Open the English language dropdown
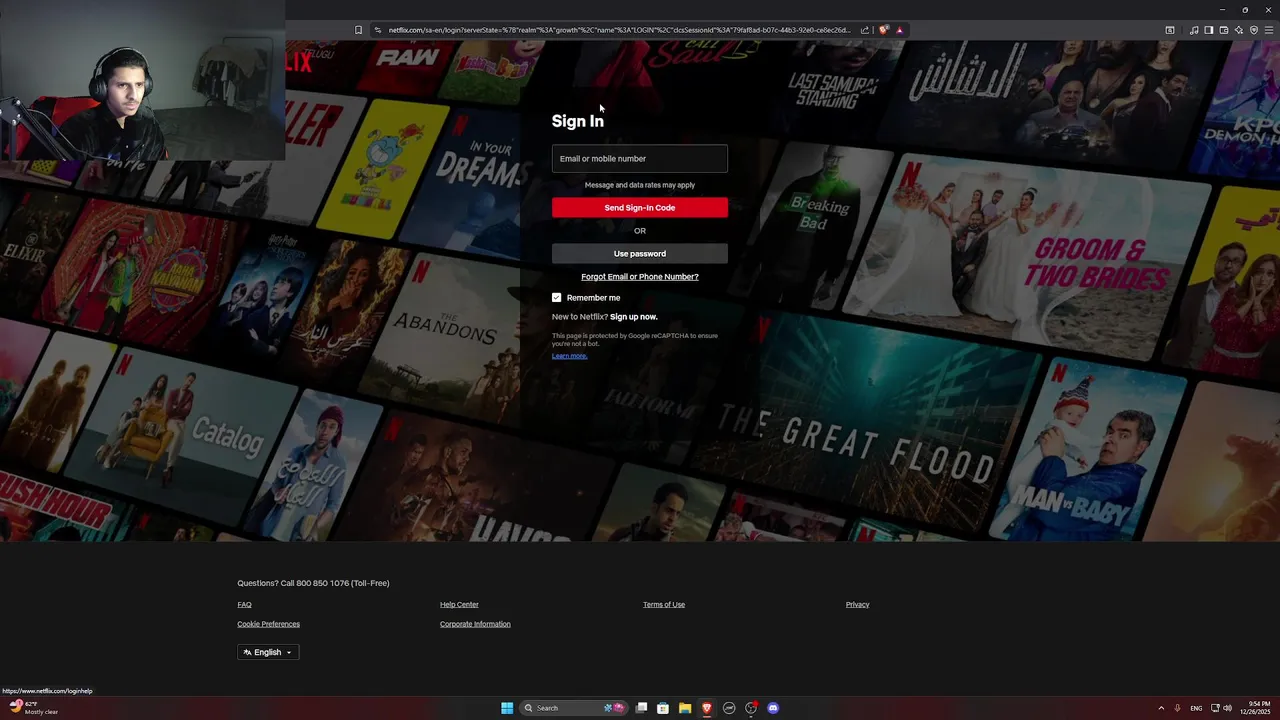This screenshot has width=1280, height=720. [x=268, y=652]
